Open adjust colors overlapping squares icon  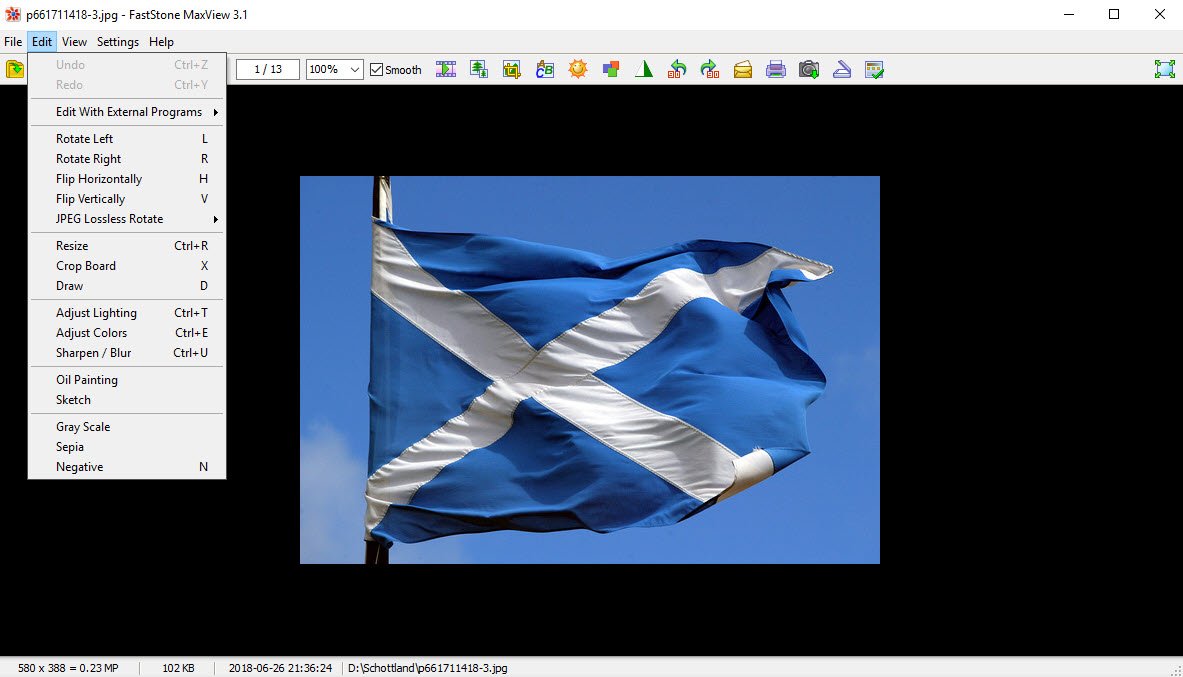[x=611, y=69]
